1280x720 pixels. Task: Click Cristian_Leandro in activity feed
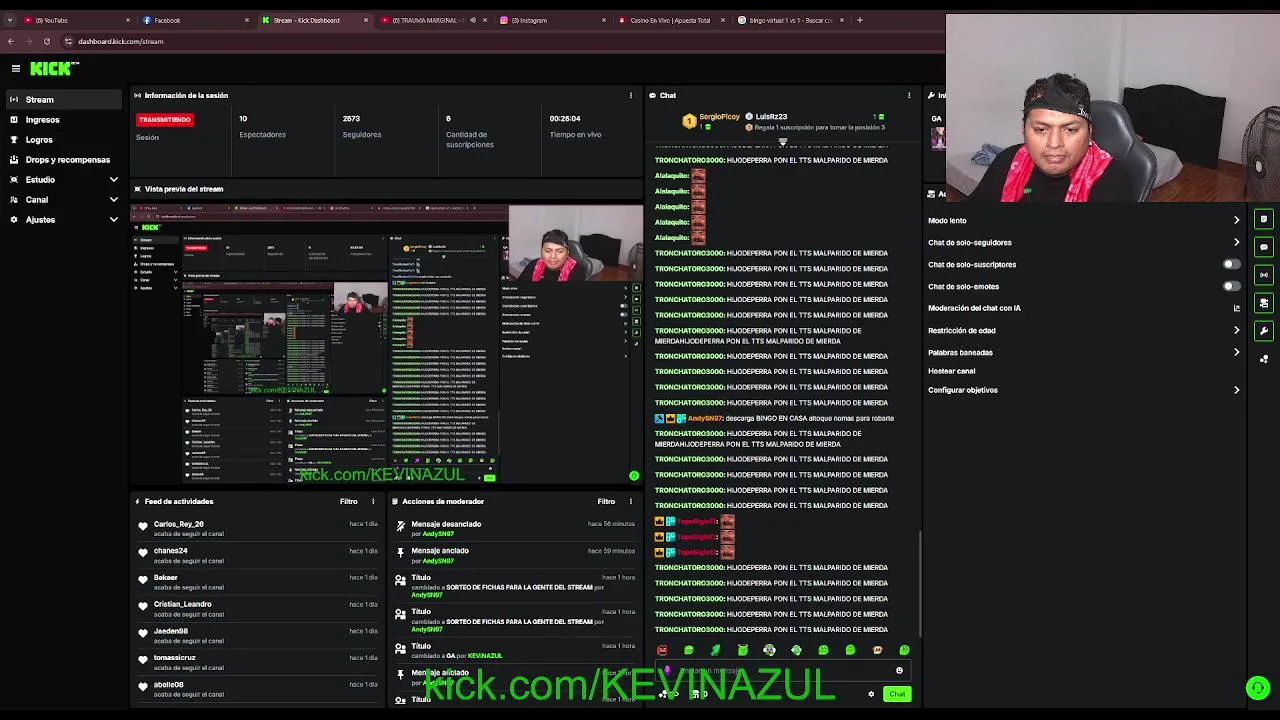pyautogui.click(x=183, y=604)
